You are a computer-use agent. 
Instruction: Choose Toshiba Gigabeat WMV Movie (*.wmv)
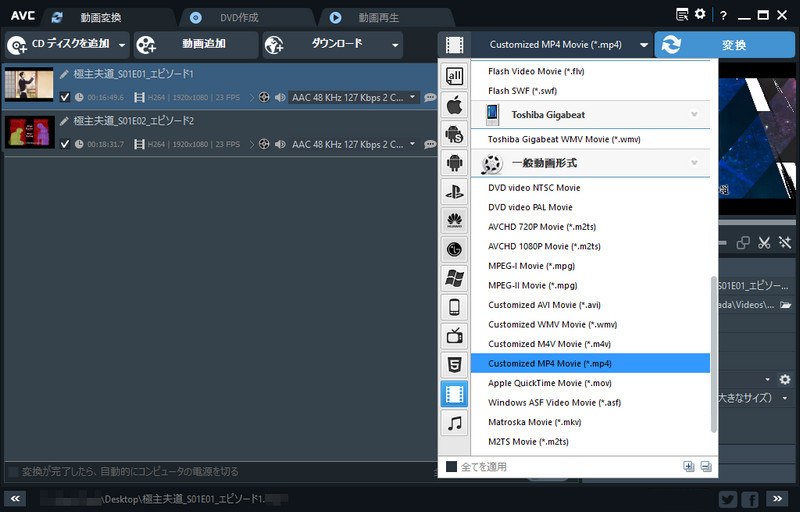click(590, 139)
